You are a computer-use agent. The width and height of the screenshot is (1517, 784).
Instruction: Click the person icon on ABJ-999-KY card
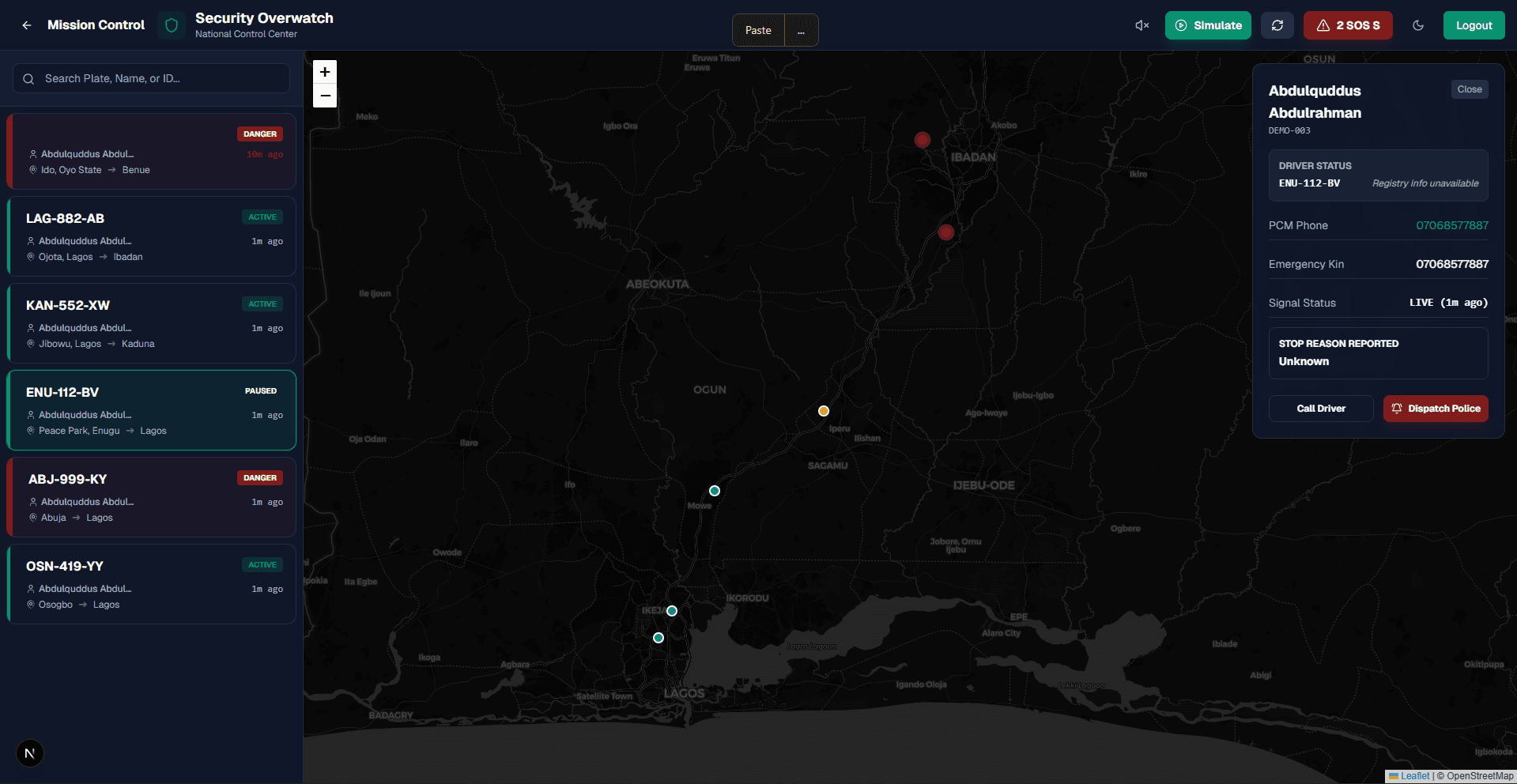pyautogui.click(x=33, y=502)
